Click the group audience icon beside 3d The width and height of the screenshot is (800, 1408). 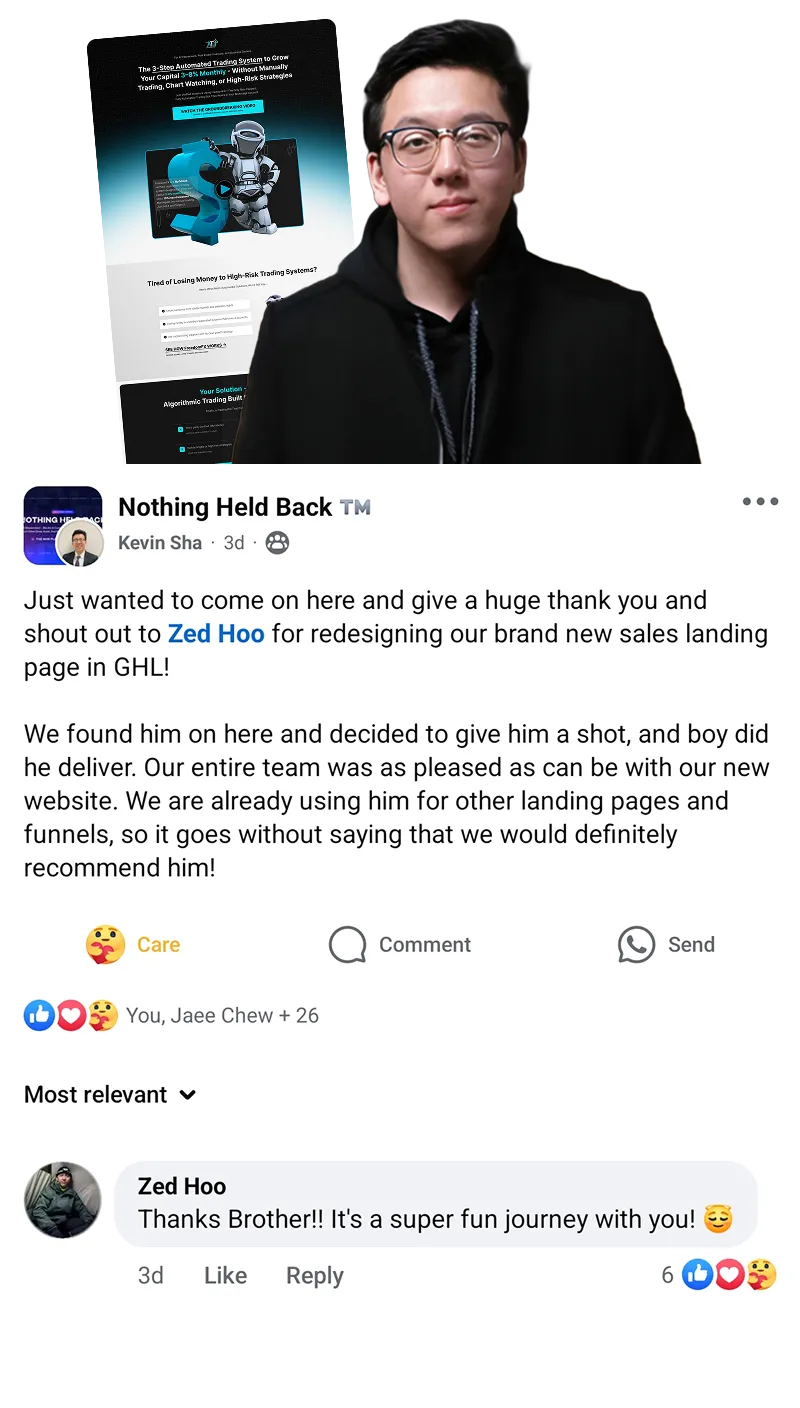[x=277, y=543]
